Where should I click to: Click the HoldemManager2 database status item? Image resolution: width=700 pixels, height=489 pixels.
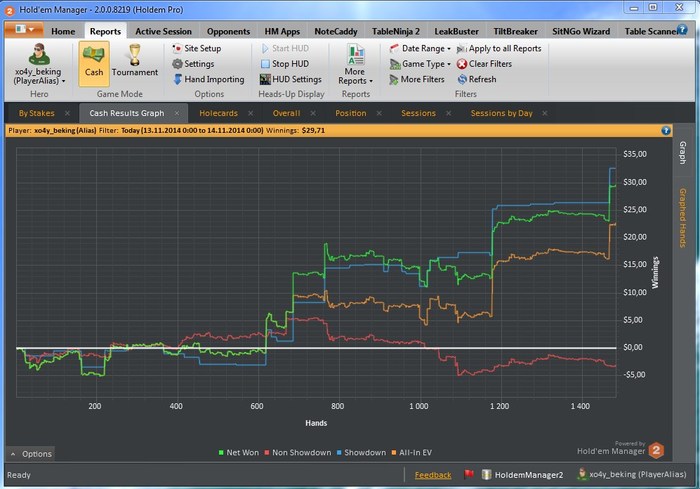point(523,475)
